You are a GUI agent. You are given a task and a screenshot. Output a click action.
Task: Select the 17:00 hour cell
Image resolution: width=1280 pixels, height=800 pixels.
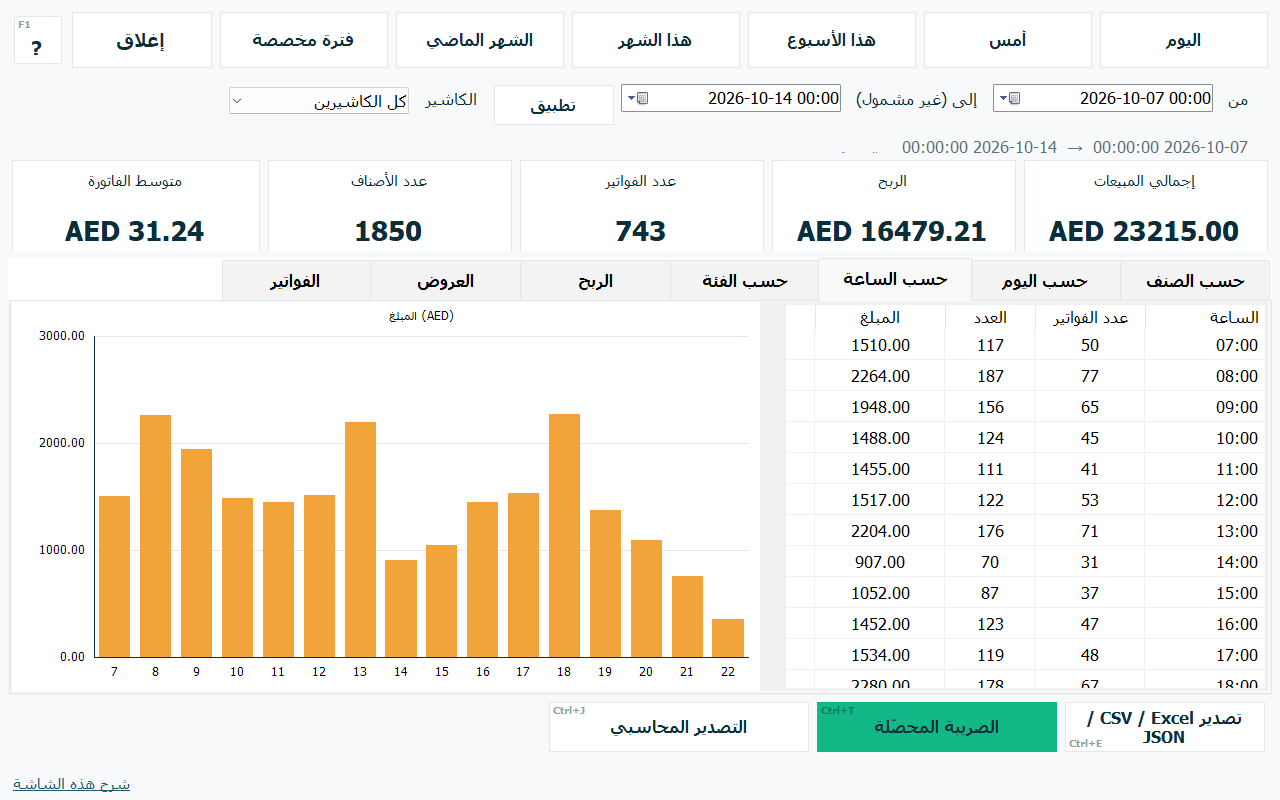(1204, 655)
